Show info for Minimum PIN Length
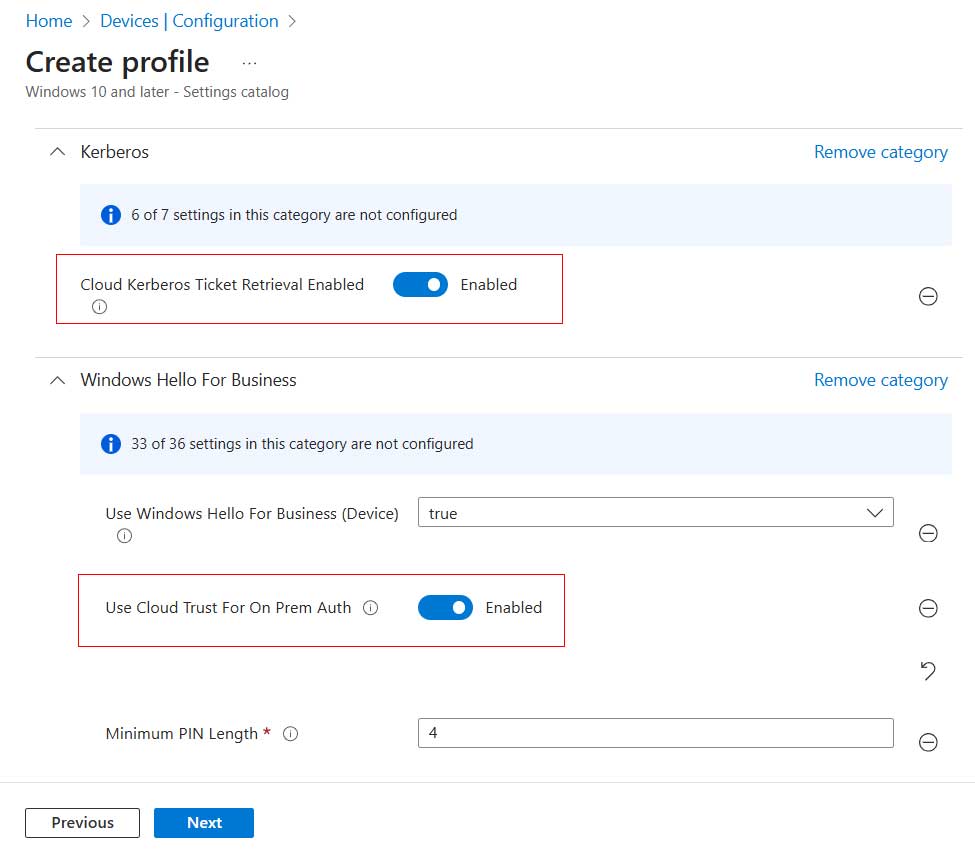 tap(291, 734)
